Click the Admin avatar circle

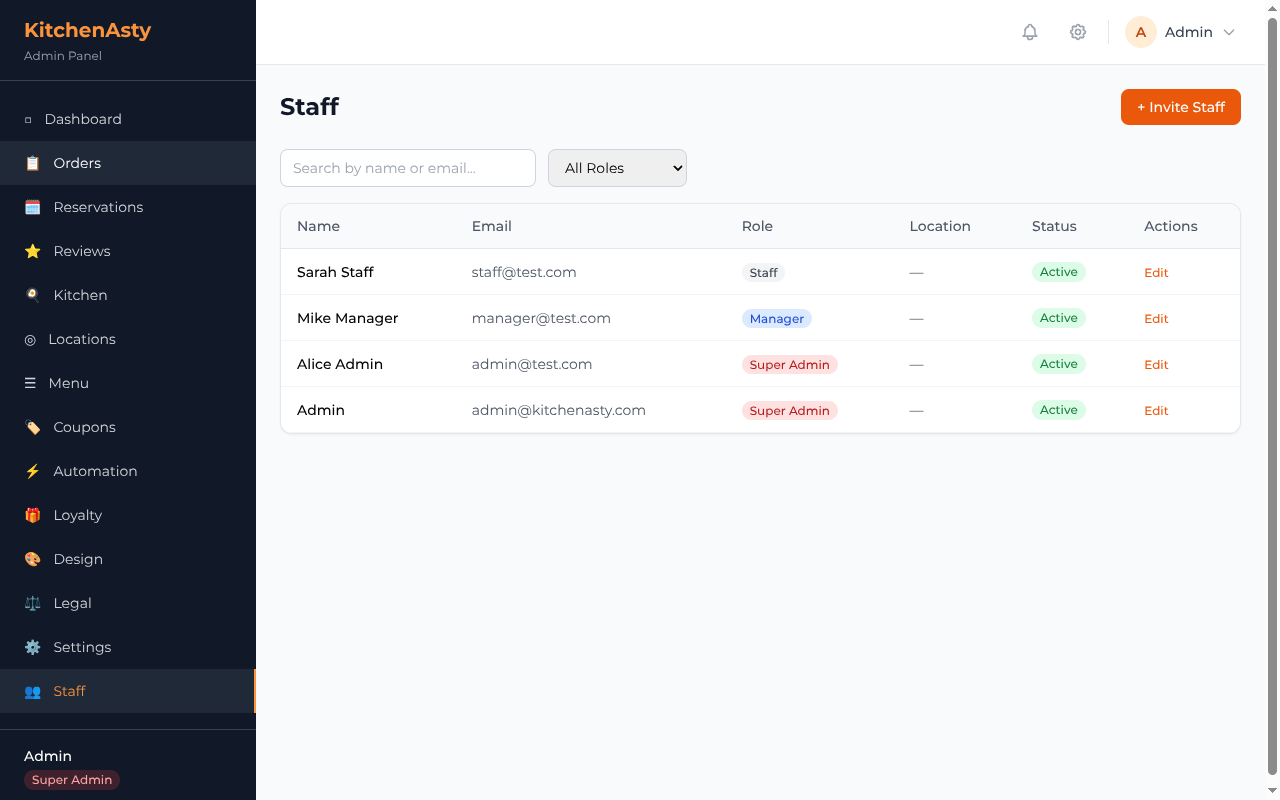pyautogui.click(x=1140, y=32)
